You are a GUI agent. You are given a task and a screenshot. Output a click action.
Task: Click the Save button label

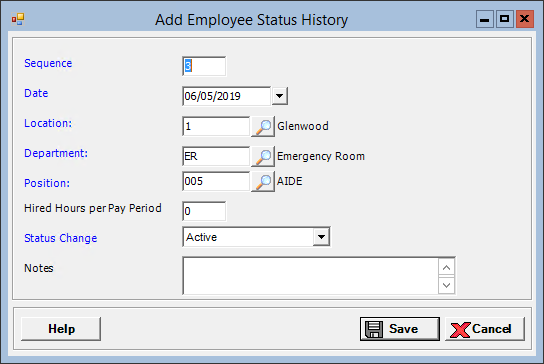click(x=403, y=329)
